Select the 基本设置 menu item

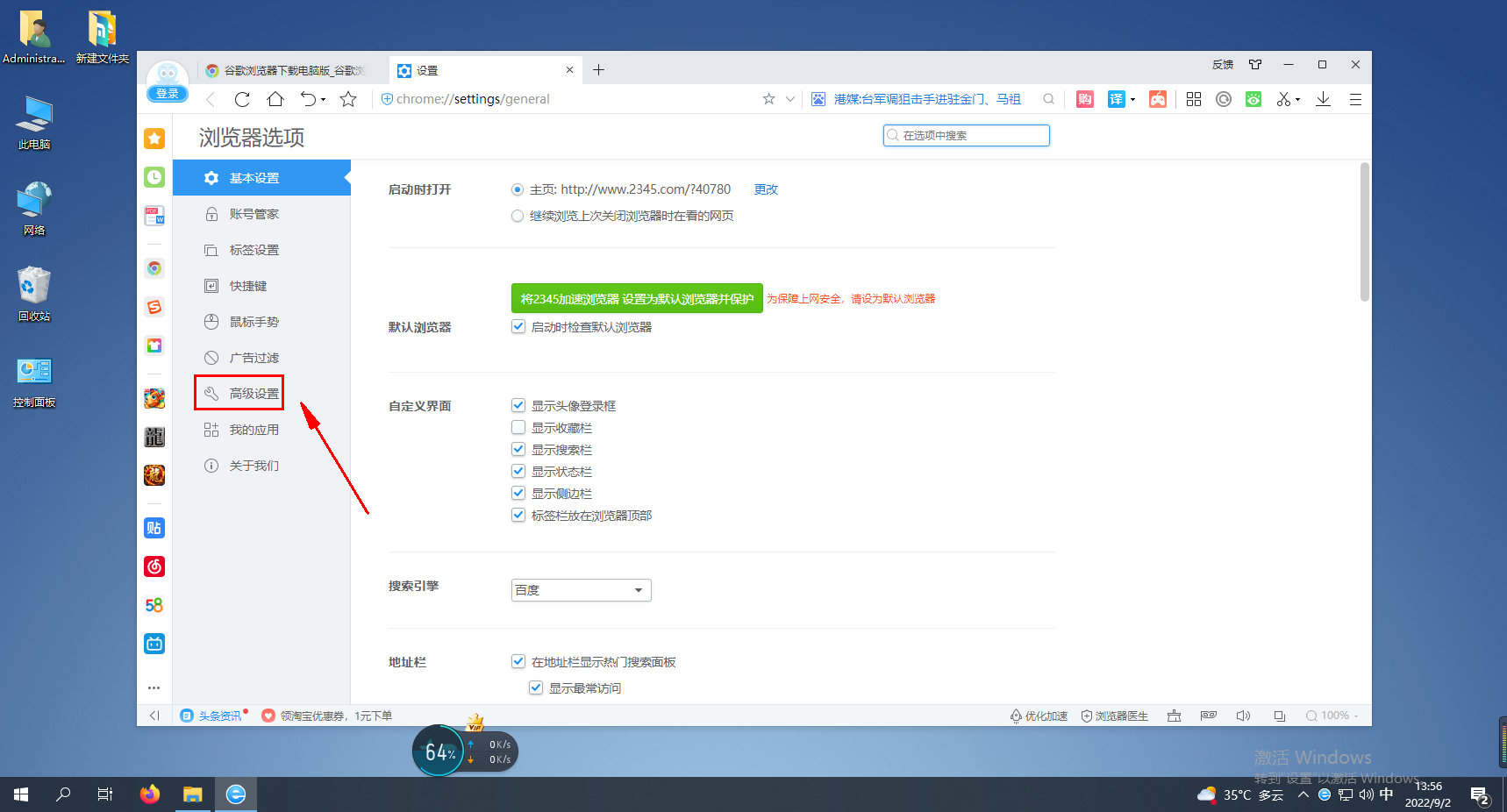point(261,178)
